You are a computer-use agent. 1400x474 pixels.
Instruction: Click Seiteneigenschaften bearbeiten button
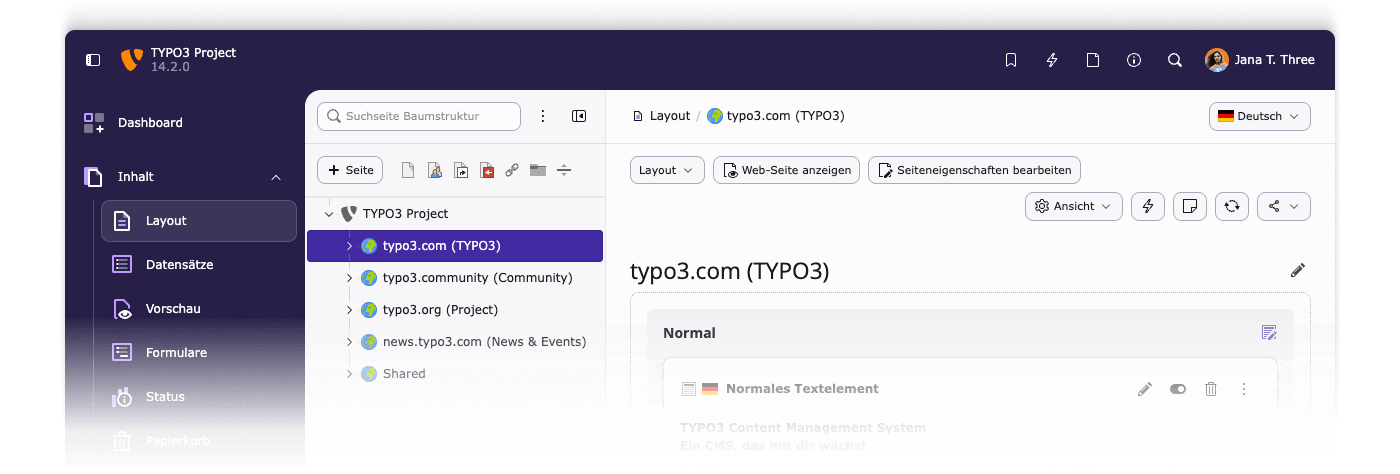(x=973, y=170)
